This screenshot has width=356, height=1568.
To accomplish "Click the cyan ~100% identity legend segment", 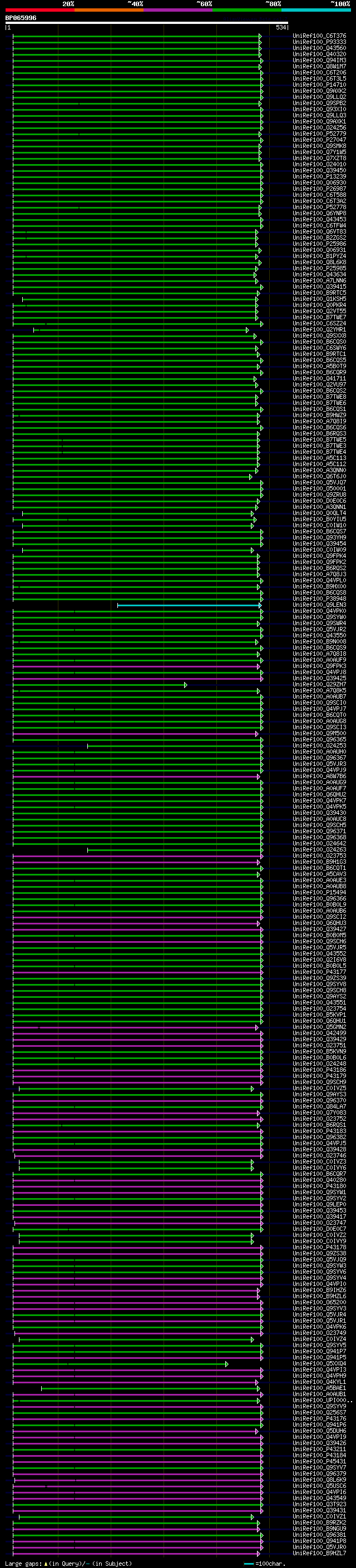I will 317,10.
